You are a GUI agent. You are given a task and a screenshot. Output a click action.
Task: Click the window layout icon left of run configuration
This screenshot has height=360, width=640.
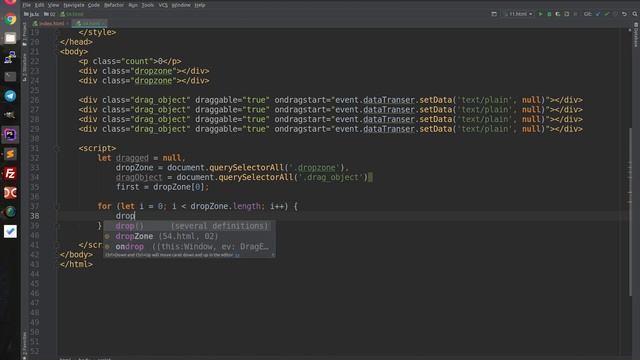pyautogui.click(x=494, y=14)
